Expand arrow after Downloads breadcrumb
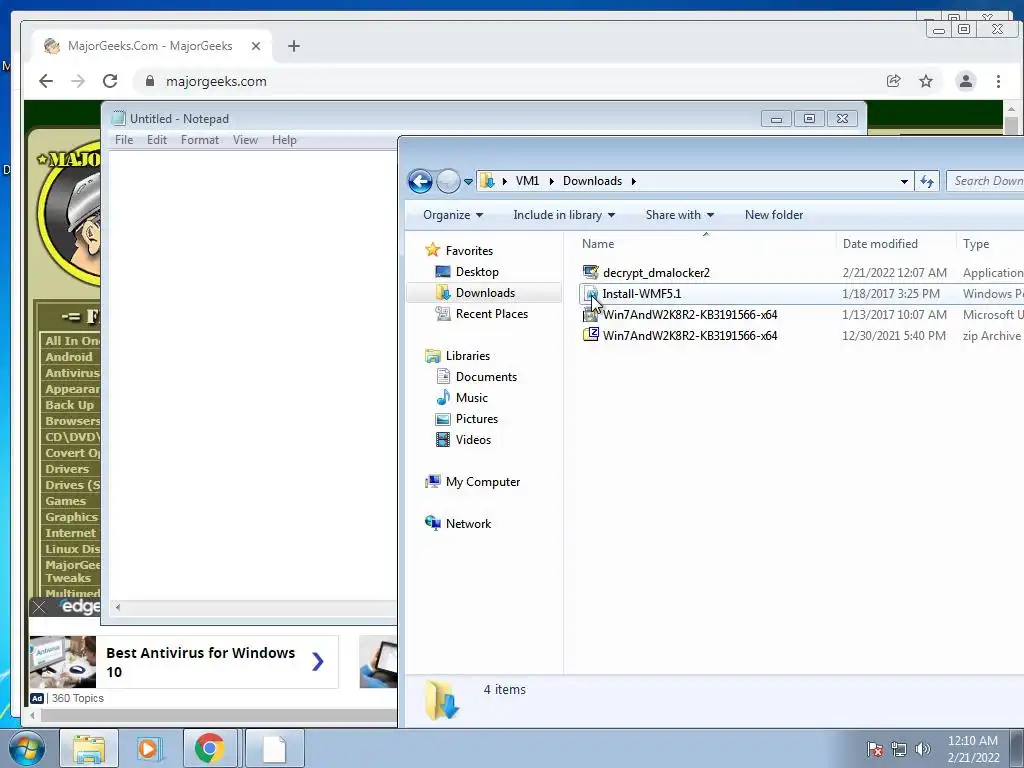 [x=633, y=181]
